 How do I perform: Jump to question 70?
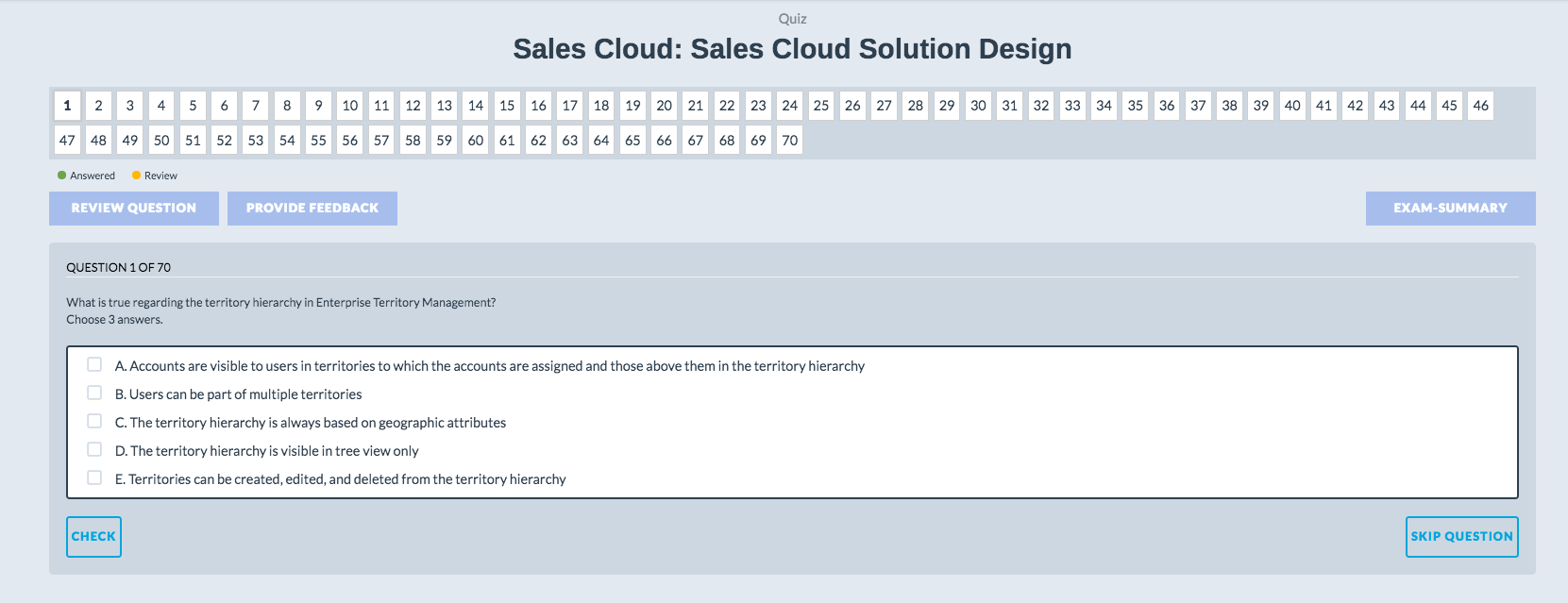(790, 141)
